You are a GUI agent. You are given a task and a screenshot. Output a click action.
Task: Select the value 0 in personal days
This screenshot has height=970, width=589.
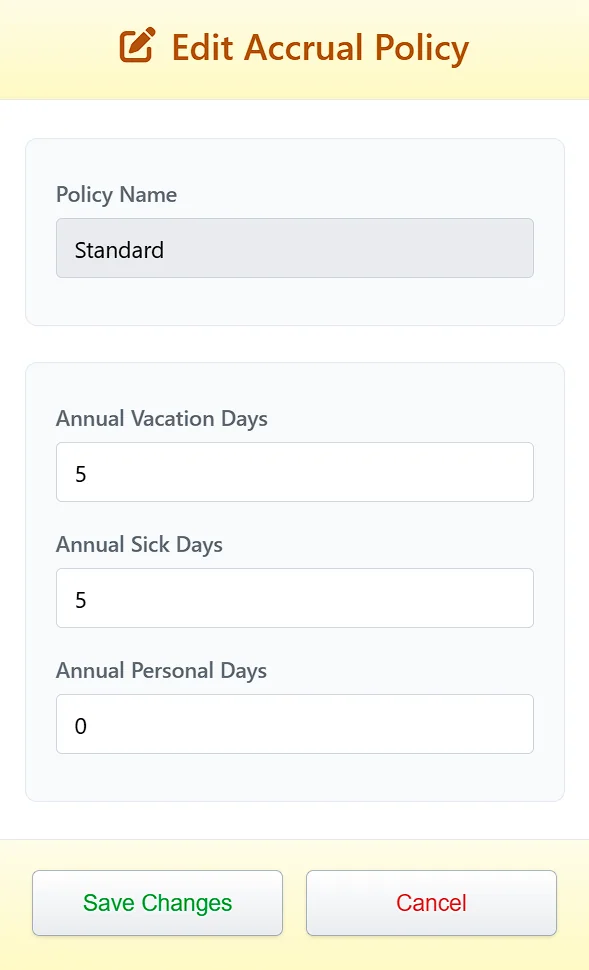81,726
